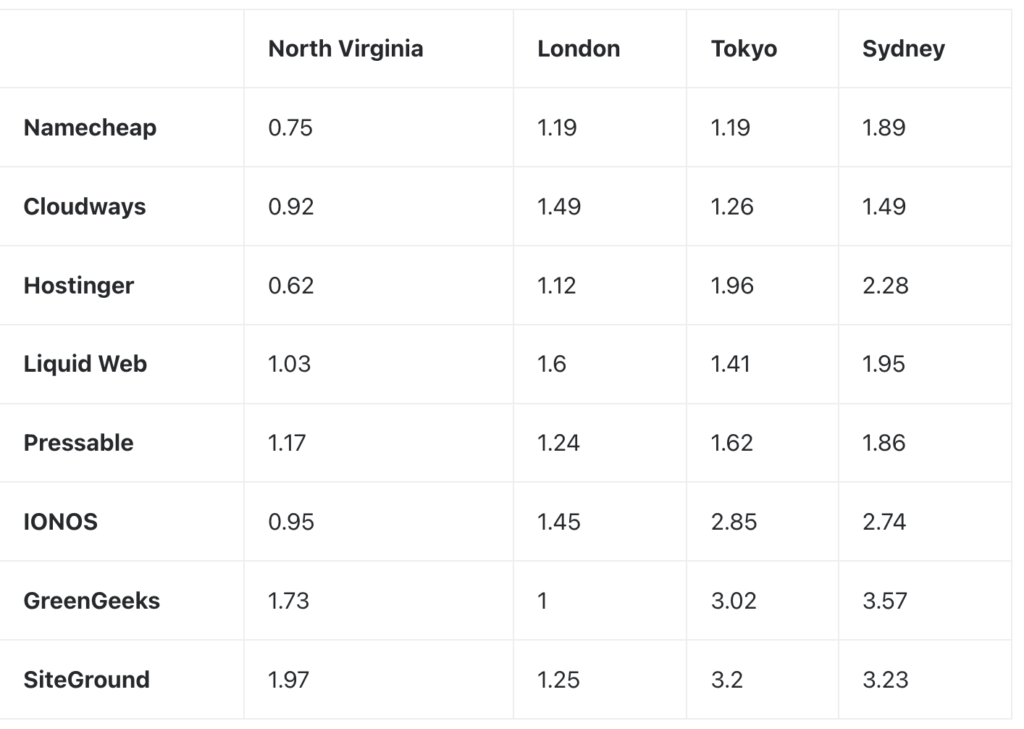Click Hostinger's Sydney value 2.28
Image resolution: width=1024 pixels, height=729 pixels.
click(885, 286)
